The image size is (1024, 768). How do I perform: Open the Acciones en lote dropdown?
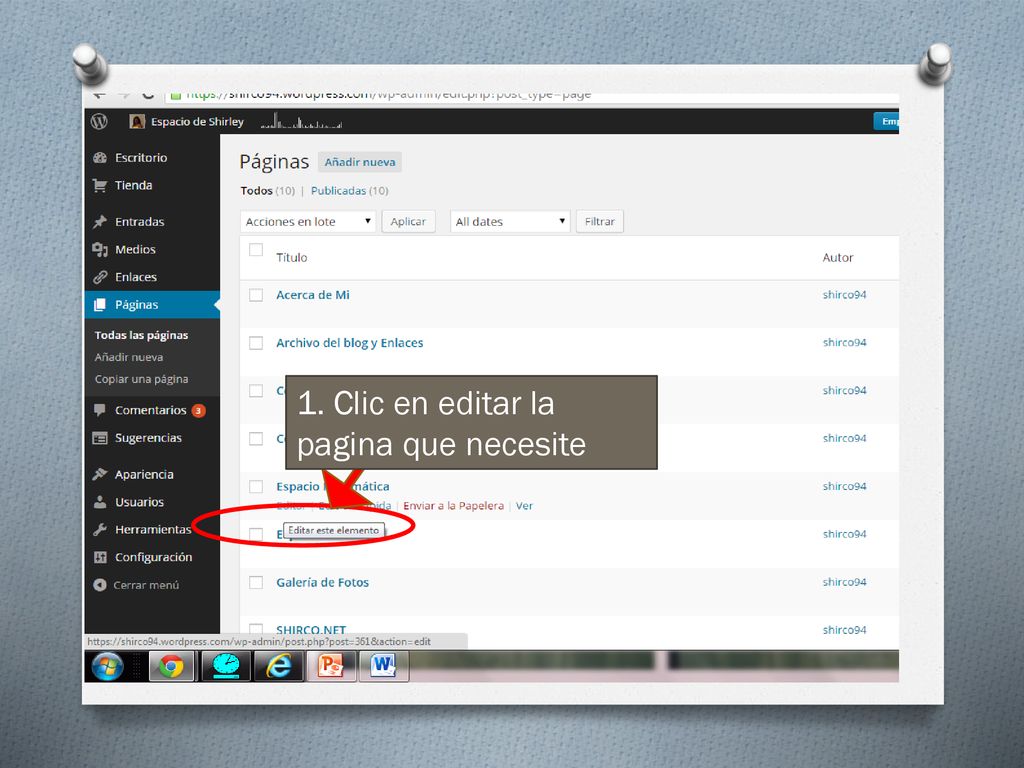coord(308,221)
